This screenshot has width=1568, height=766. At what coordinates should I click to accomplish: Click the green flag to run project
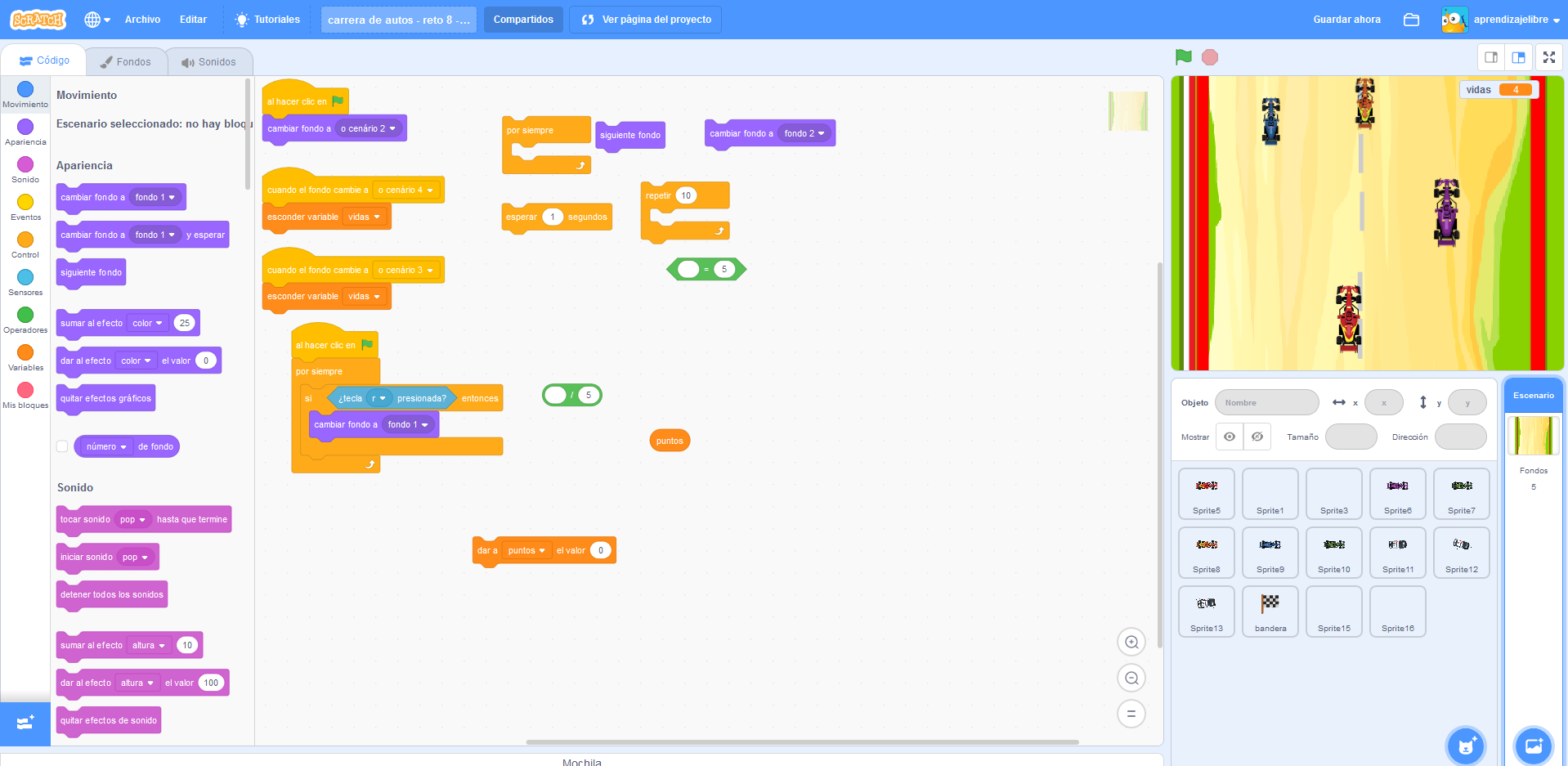(1183, 57)
